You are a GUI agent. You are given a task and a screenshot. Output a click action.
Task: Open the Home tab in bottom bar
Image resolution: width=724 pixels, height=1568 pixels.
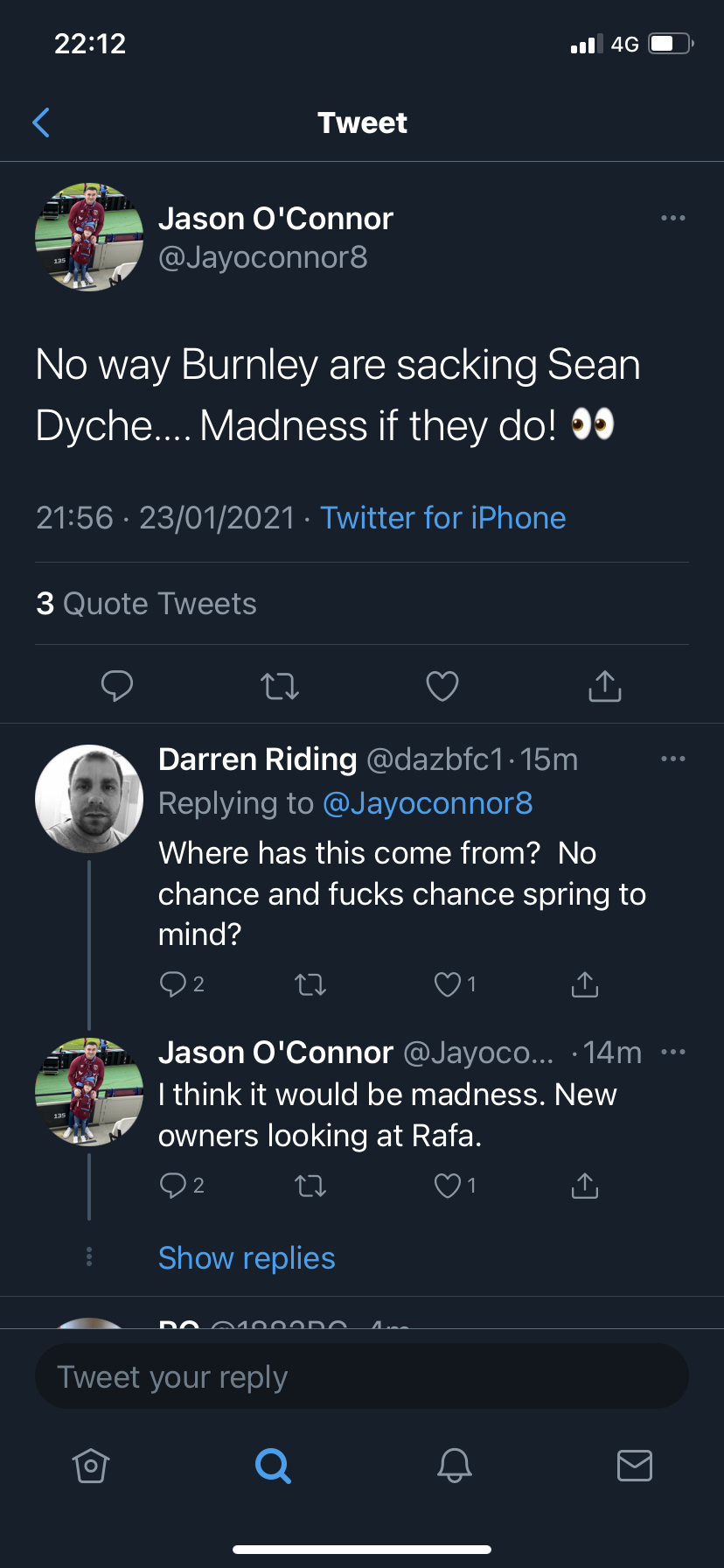[91, 1465]
